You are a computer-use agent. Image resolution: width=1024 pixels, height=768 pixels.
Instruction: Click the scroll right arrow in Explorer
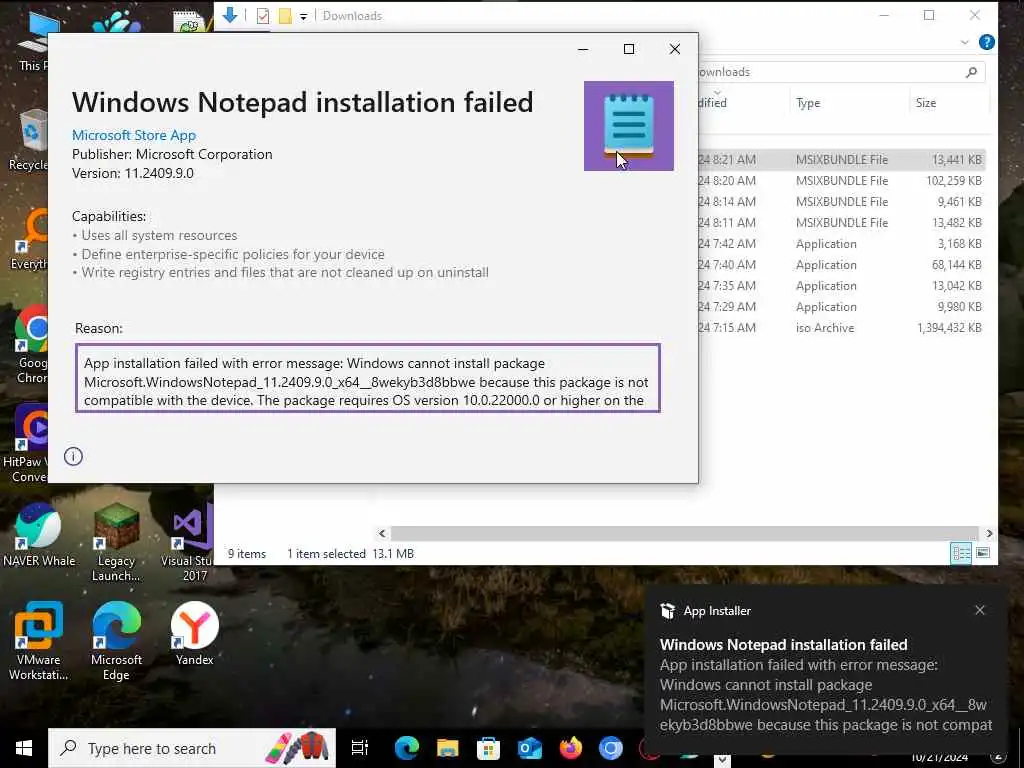tap(989, 534)
